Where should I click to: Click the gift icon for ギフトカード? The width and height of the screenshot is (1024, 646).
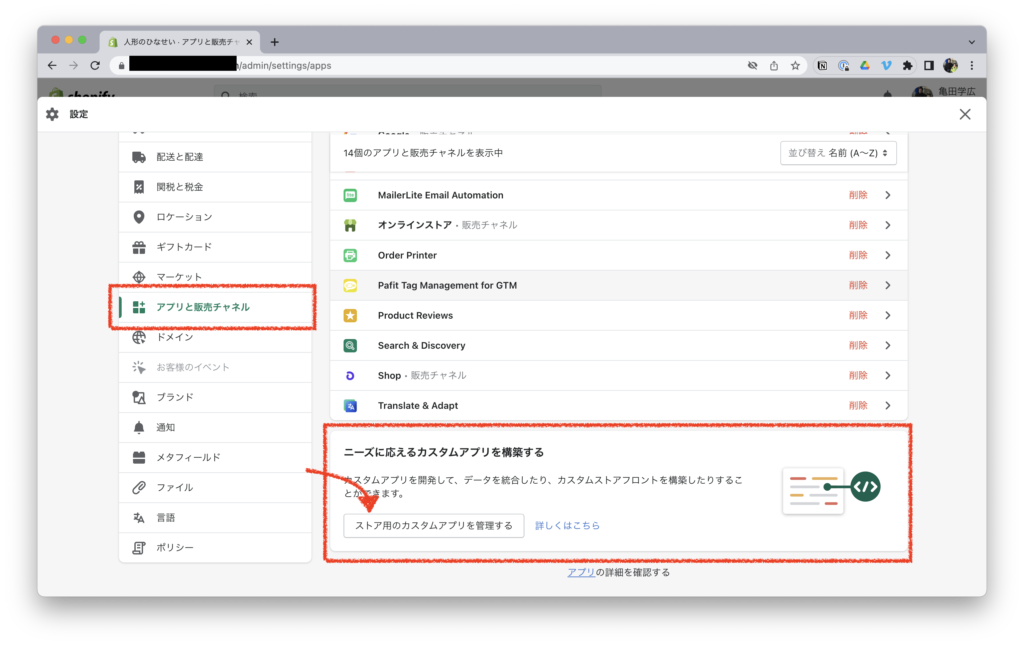[139, 247]
